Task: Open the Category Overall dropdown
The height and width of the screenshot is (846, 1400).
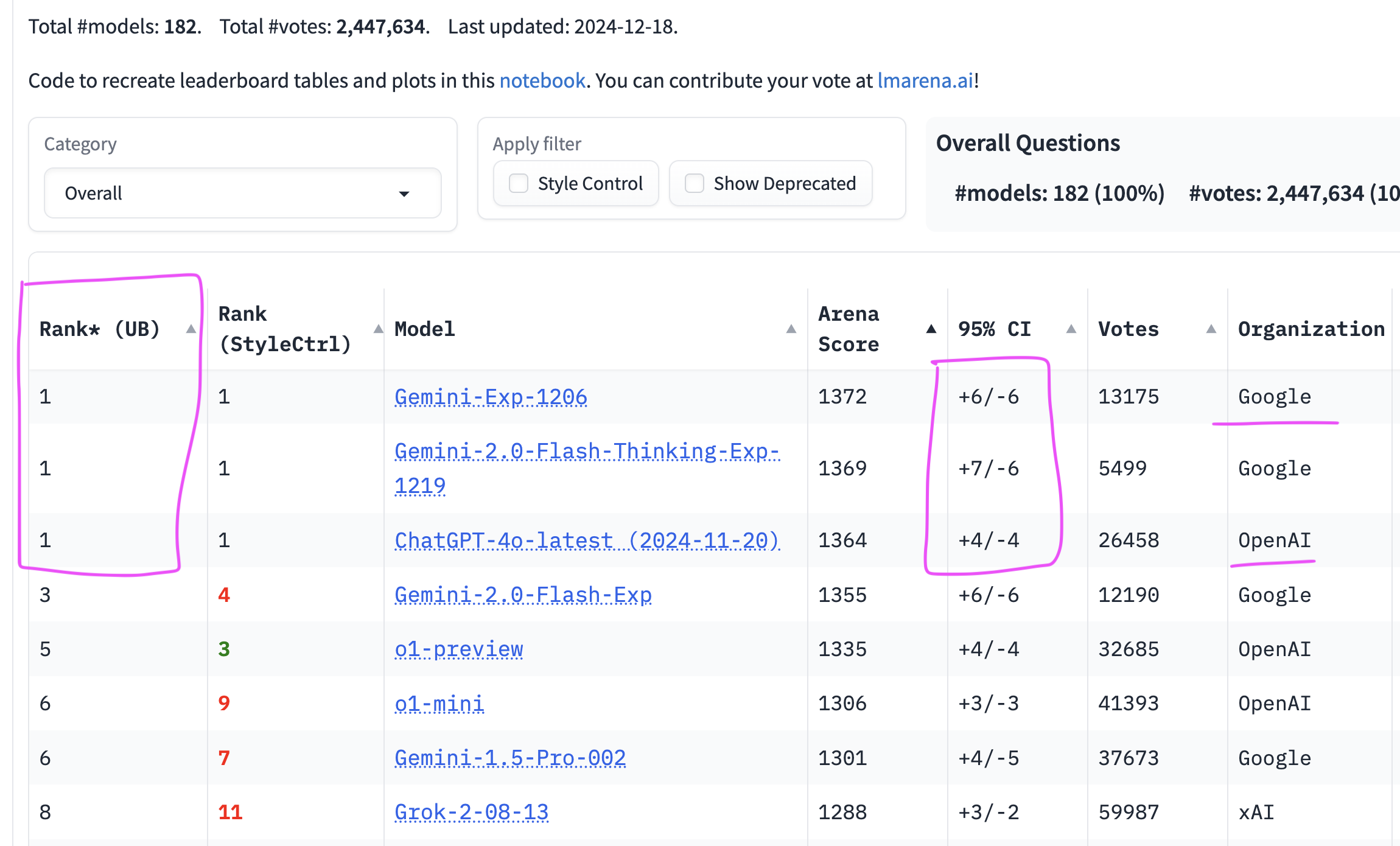Action: coord(242,194)
